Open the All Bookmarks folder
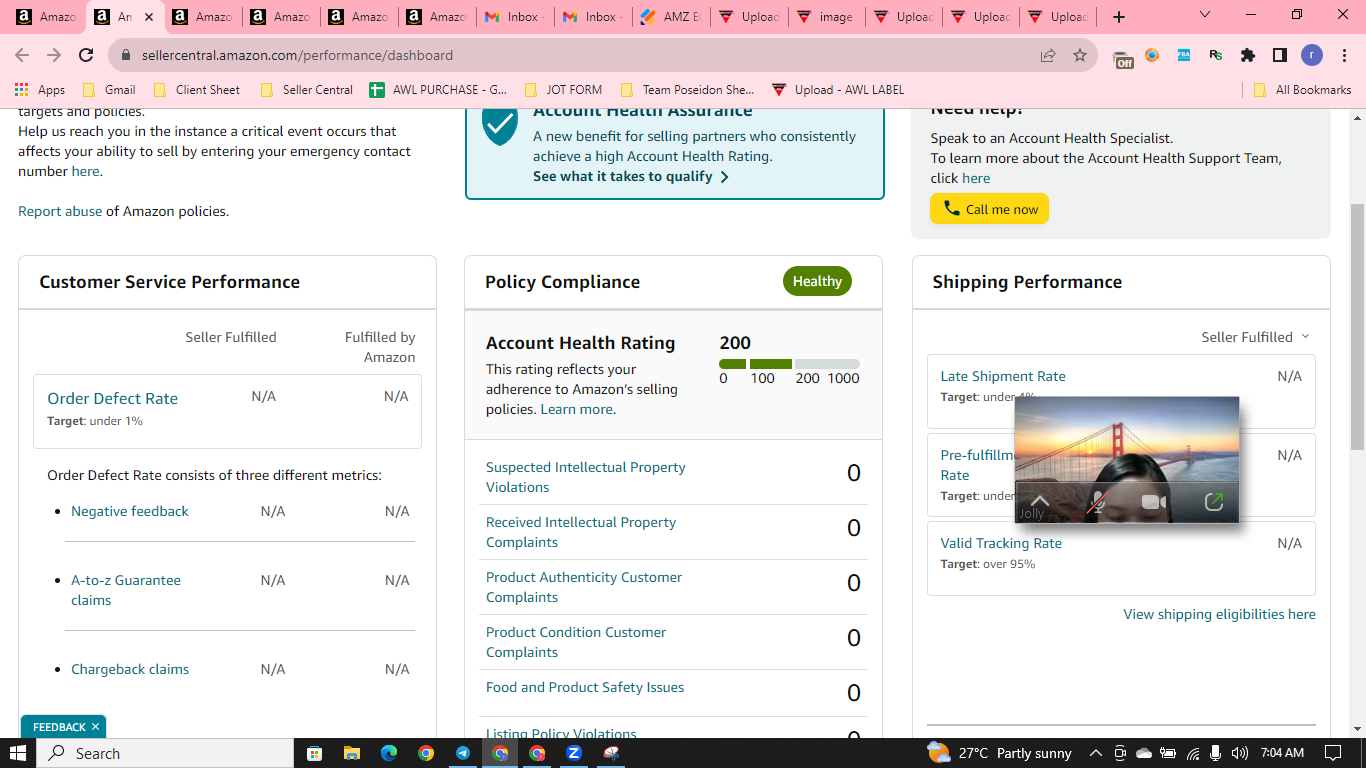This screenshot has width=1366, height=768. click(1302, 90)
